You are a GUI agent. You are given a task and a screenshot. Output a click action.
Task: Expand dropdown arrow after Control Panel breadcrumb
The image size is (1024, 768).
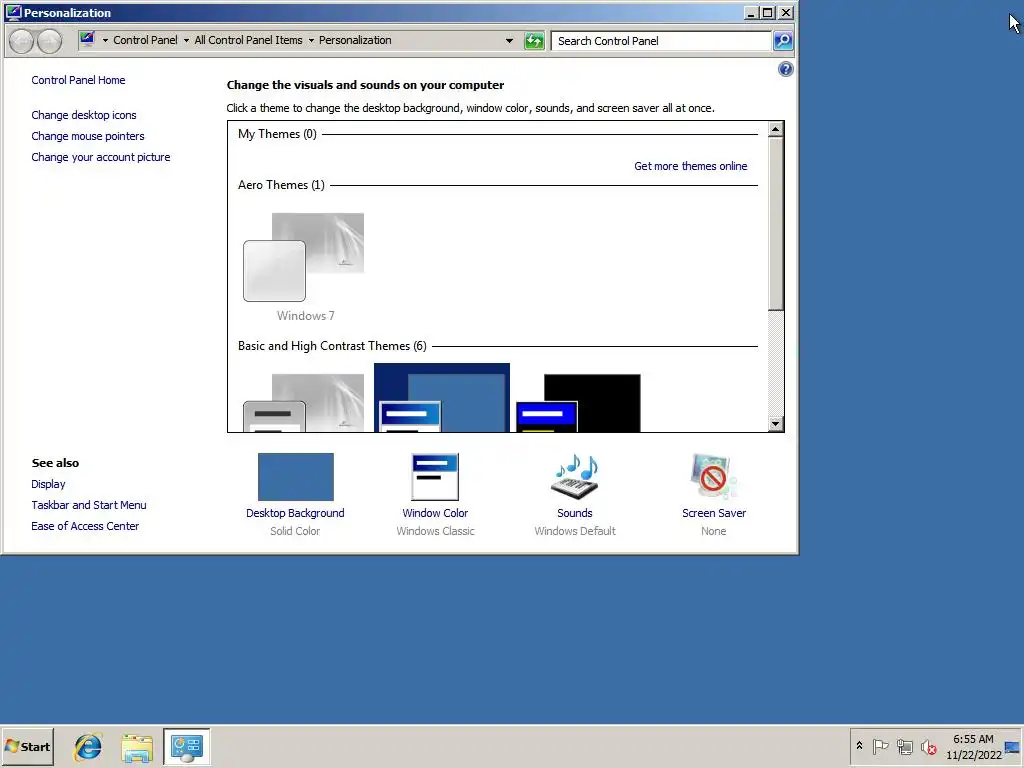[186, 40]
